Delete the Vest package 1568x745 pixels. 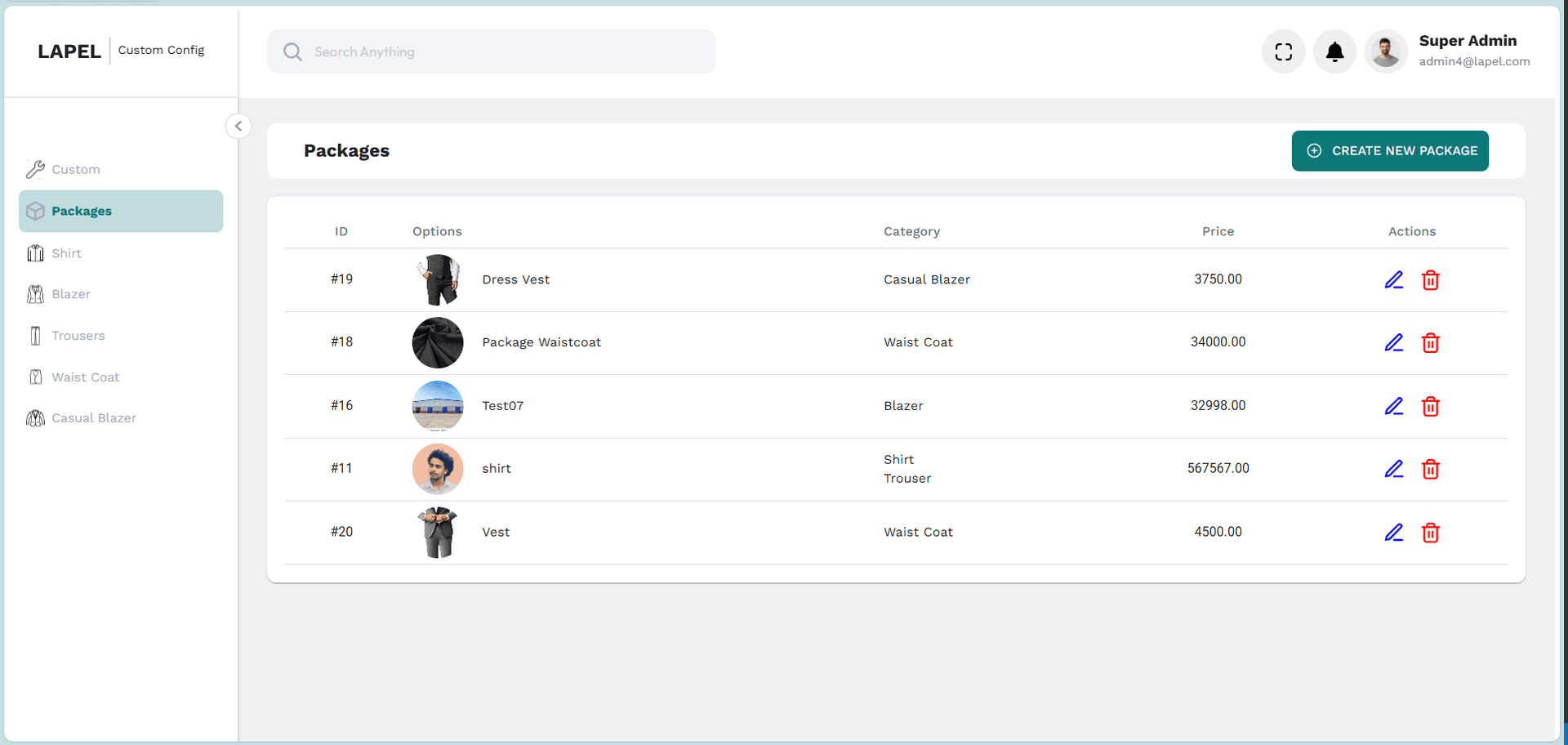1431,533
